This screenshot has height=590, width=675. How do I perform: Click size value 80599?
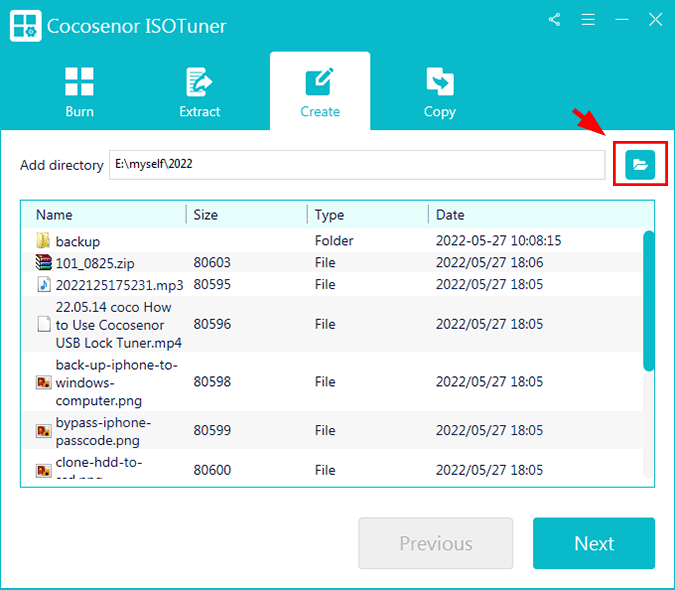tap(212, 430)
